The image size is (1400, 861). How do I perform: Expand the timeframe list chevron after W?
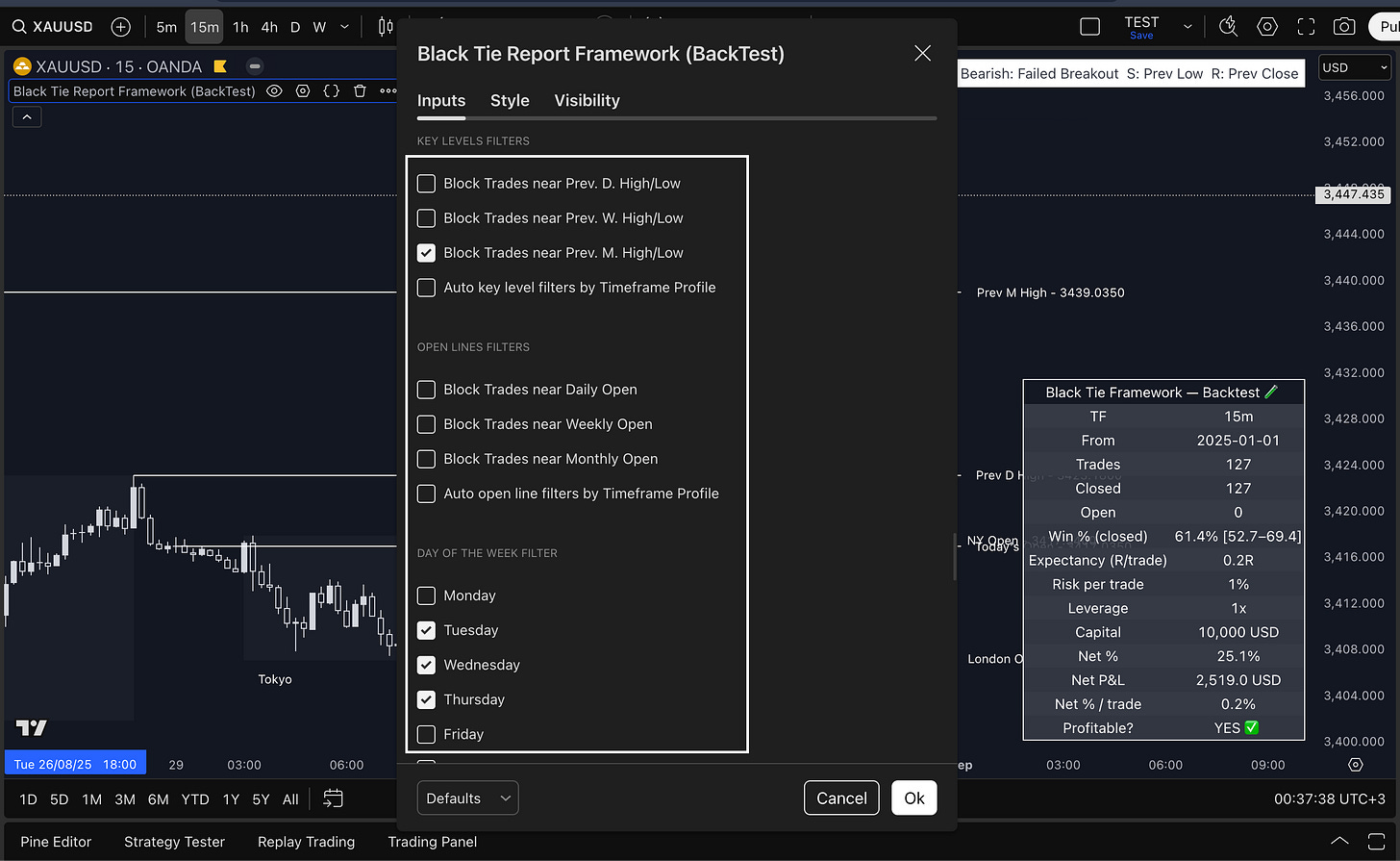[345, 27]
